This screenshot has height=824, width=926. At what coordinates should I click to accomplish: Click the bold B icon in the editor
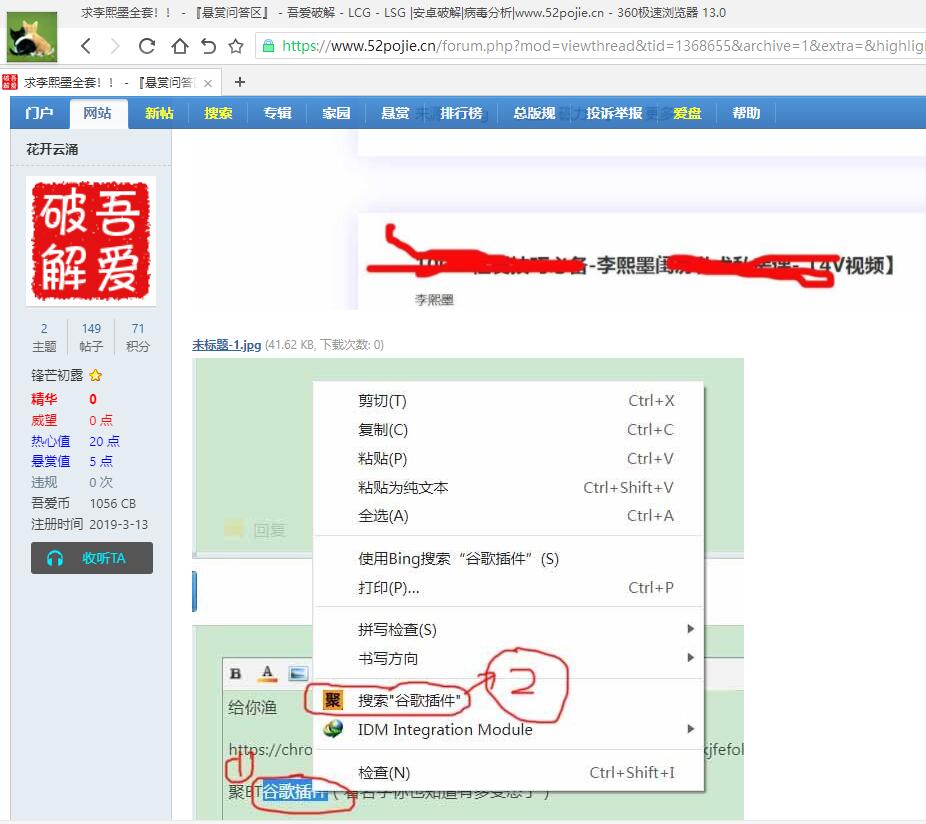[236, 674]
